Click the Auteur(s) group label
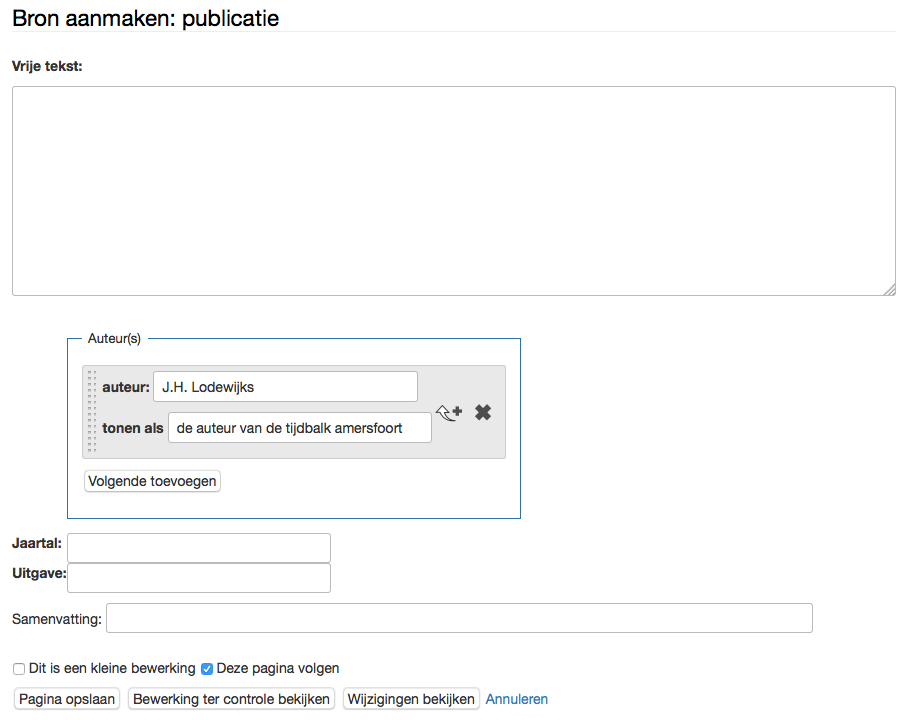The height and width of the screenshot is (720, 918). point(113,338)
